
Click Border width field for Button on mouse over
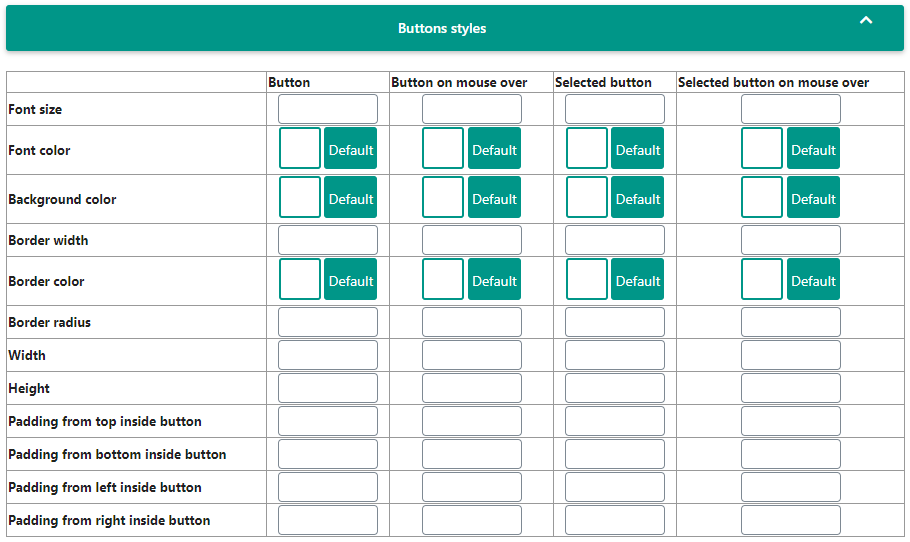tap(472, 240)
